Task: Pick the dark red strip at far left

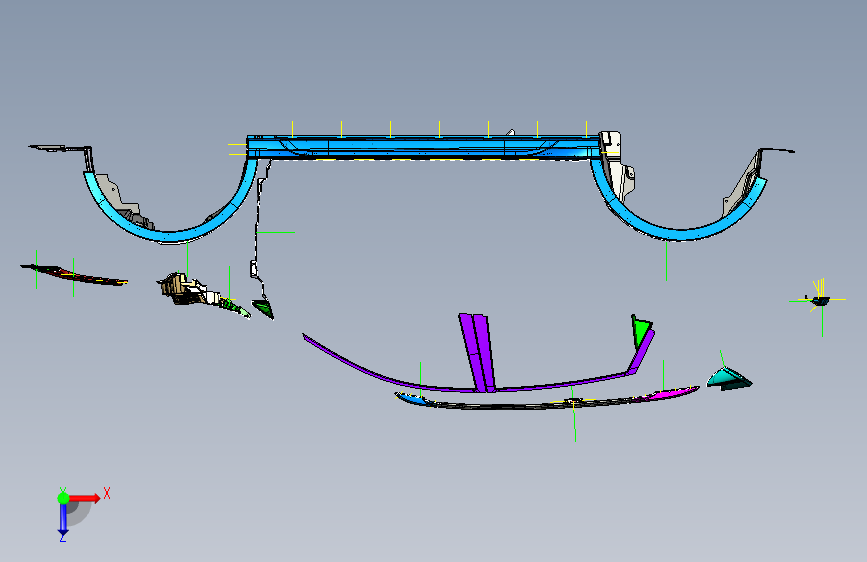Action: point(75,274)
